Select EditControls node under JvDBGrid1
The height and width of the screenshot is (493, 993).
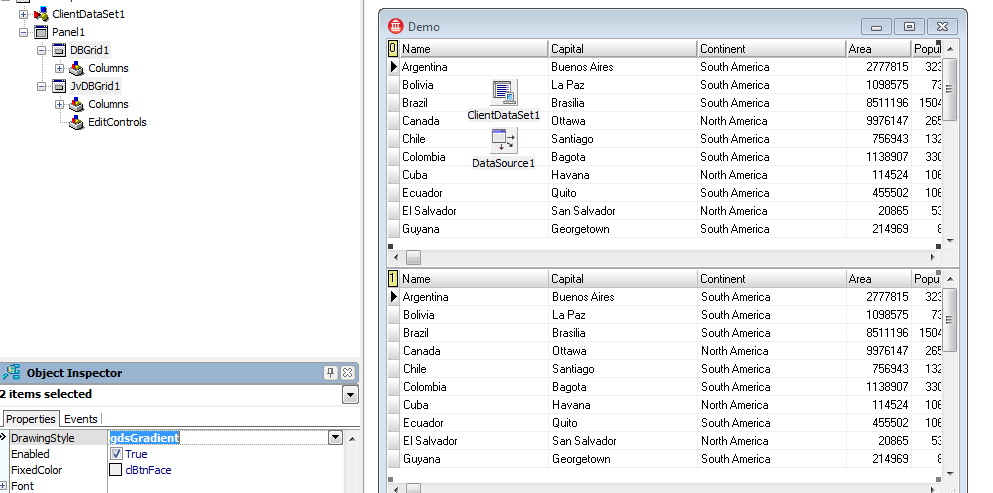pos(116,122)
